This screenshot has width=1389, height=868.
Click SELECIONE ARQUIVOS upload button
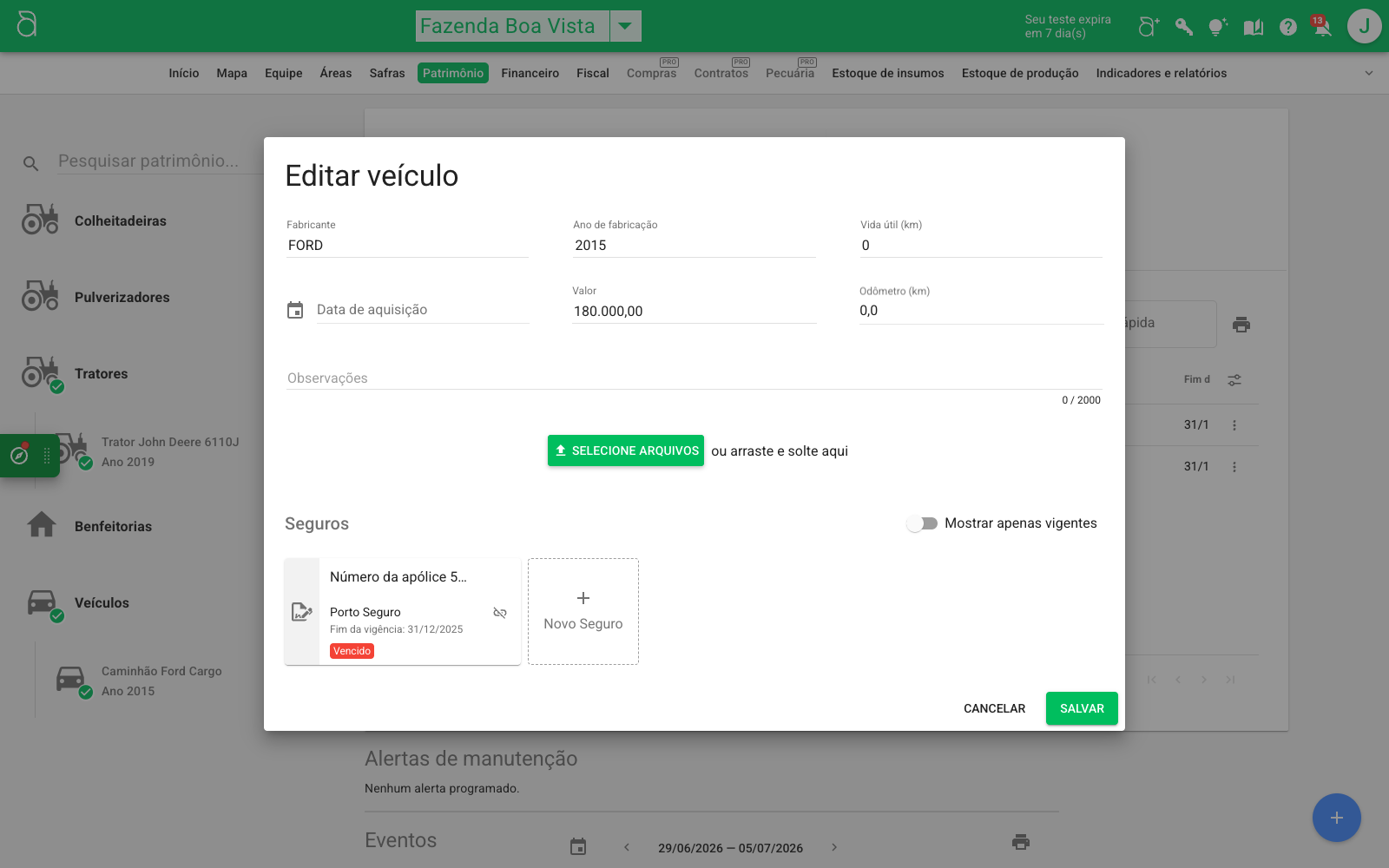[626, 450]
